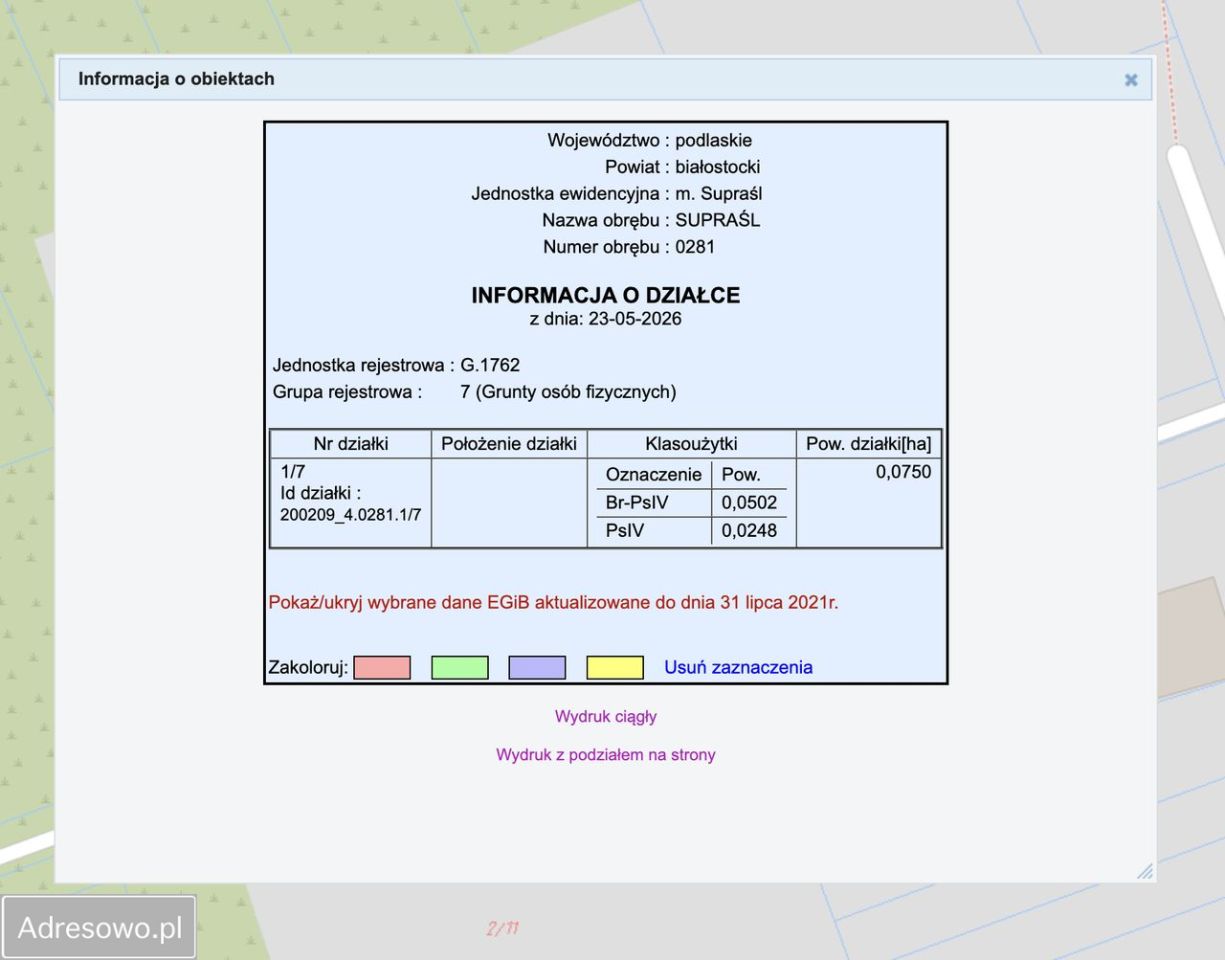Select the PsIV land class row

(x=691, y=532)
